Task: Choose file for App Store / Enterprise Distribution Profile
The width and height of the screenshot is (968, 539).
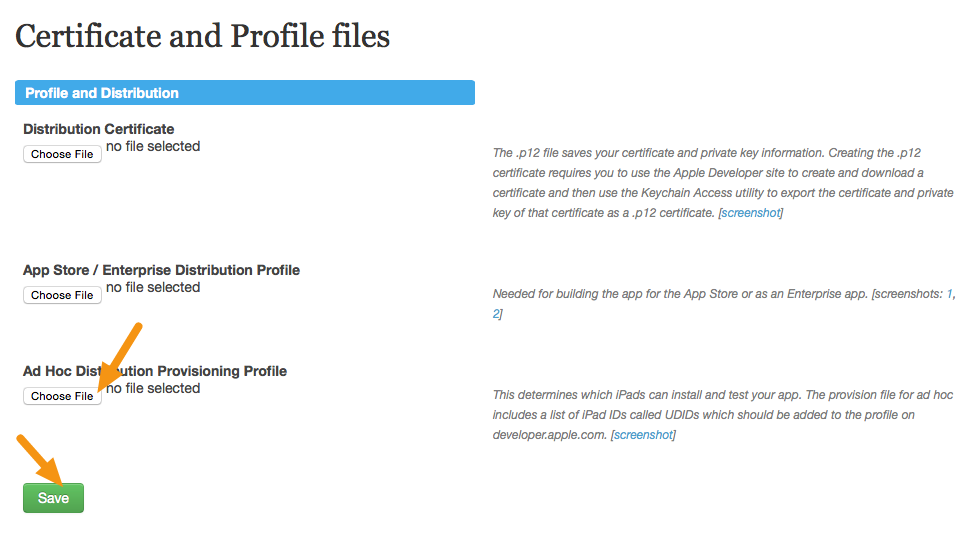Action: pyautogui.click(x=62, y=295)
